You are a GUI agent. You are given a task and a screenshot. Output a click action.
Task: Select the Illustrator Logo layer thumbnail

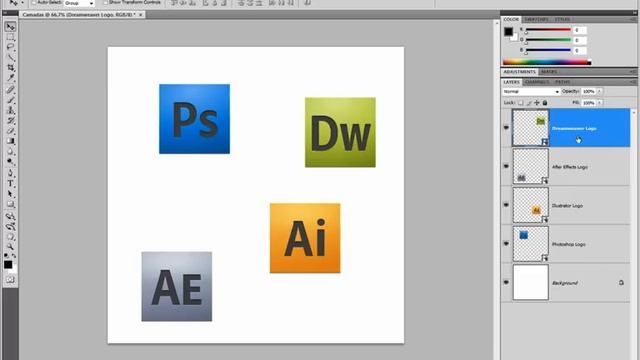(531, 205)
